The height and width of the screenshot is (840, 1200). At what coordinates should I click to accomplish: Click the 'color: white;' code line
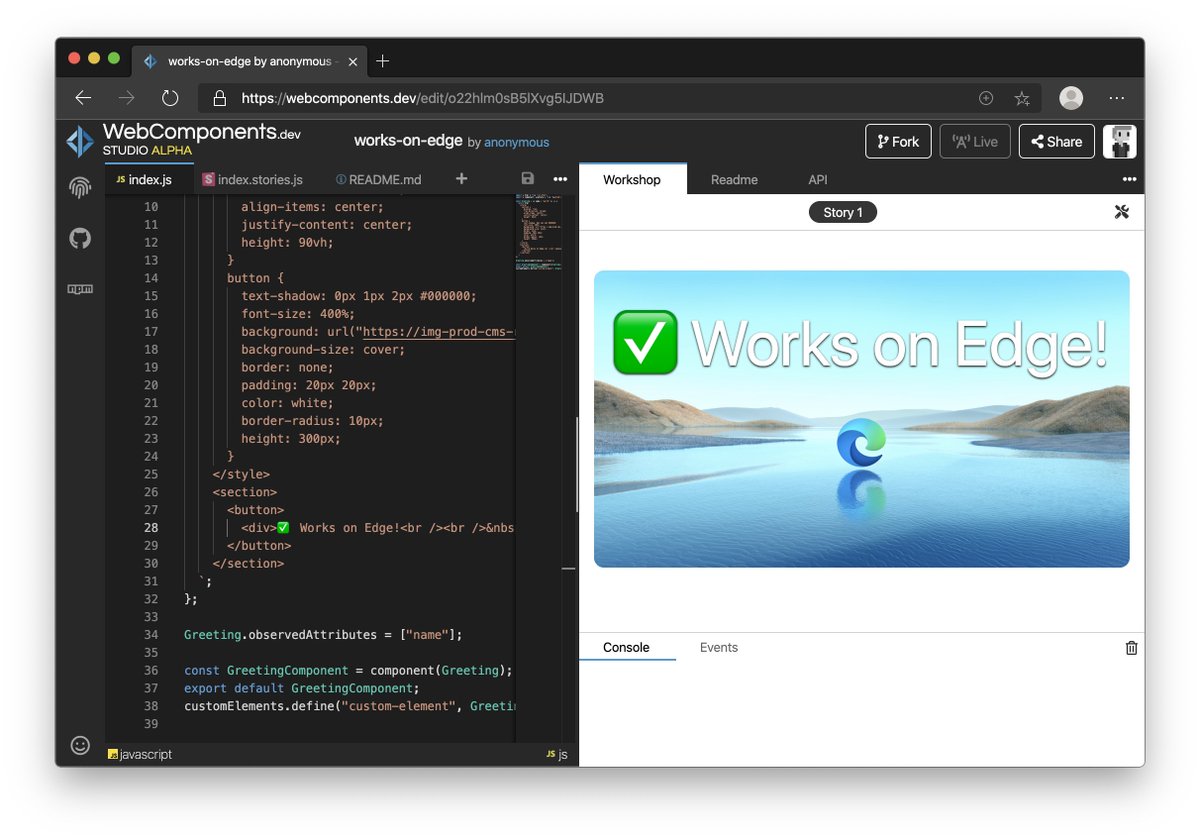click(287, 402)
